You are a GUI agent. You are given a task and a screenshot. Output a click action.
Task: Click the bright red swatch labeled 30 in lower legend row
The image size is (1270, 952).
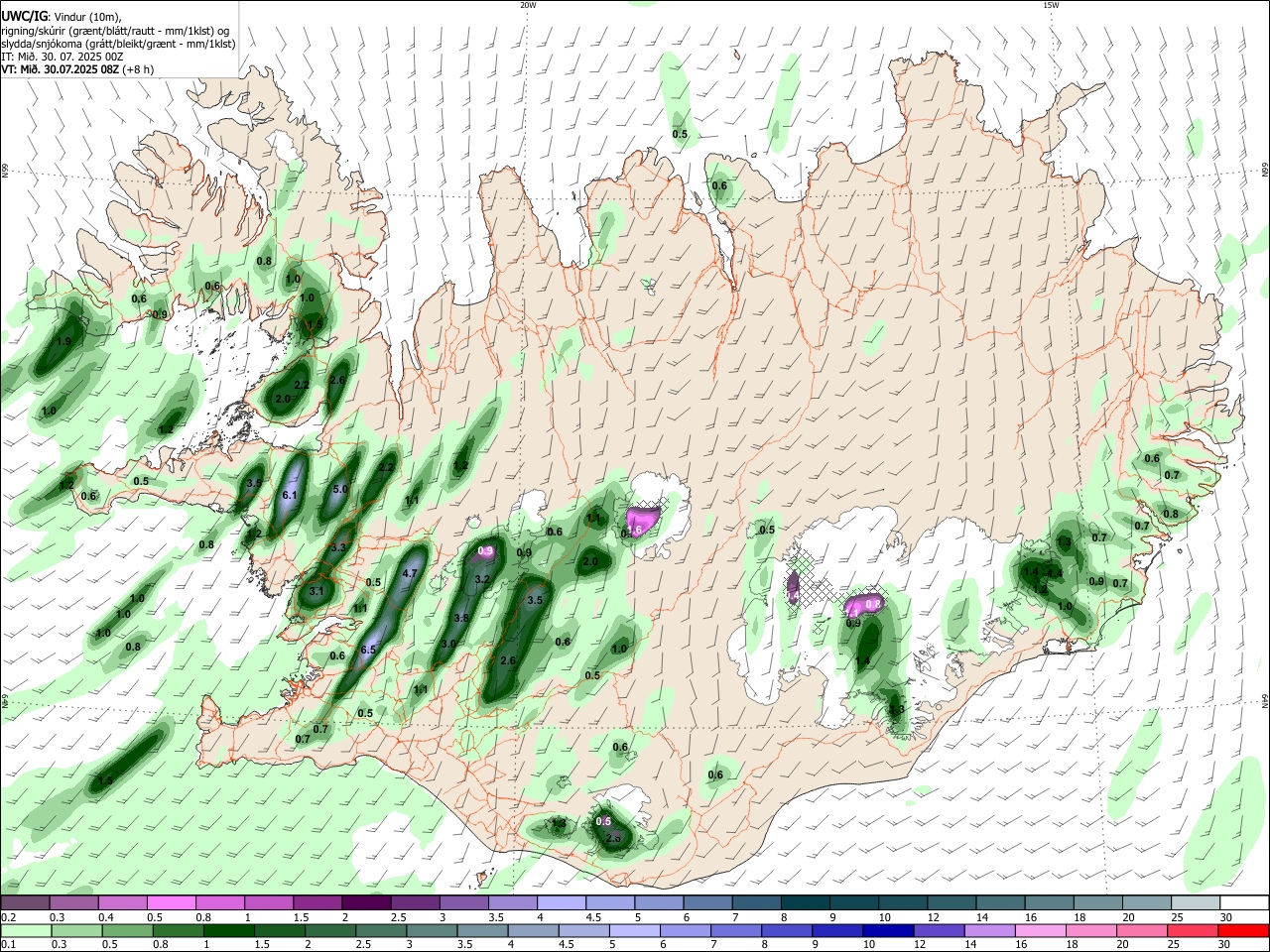tap(1245, 930)
